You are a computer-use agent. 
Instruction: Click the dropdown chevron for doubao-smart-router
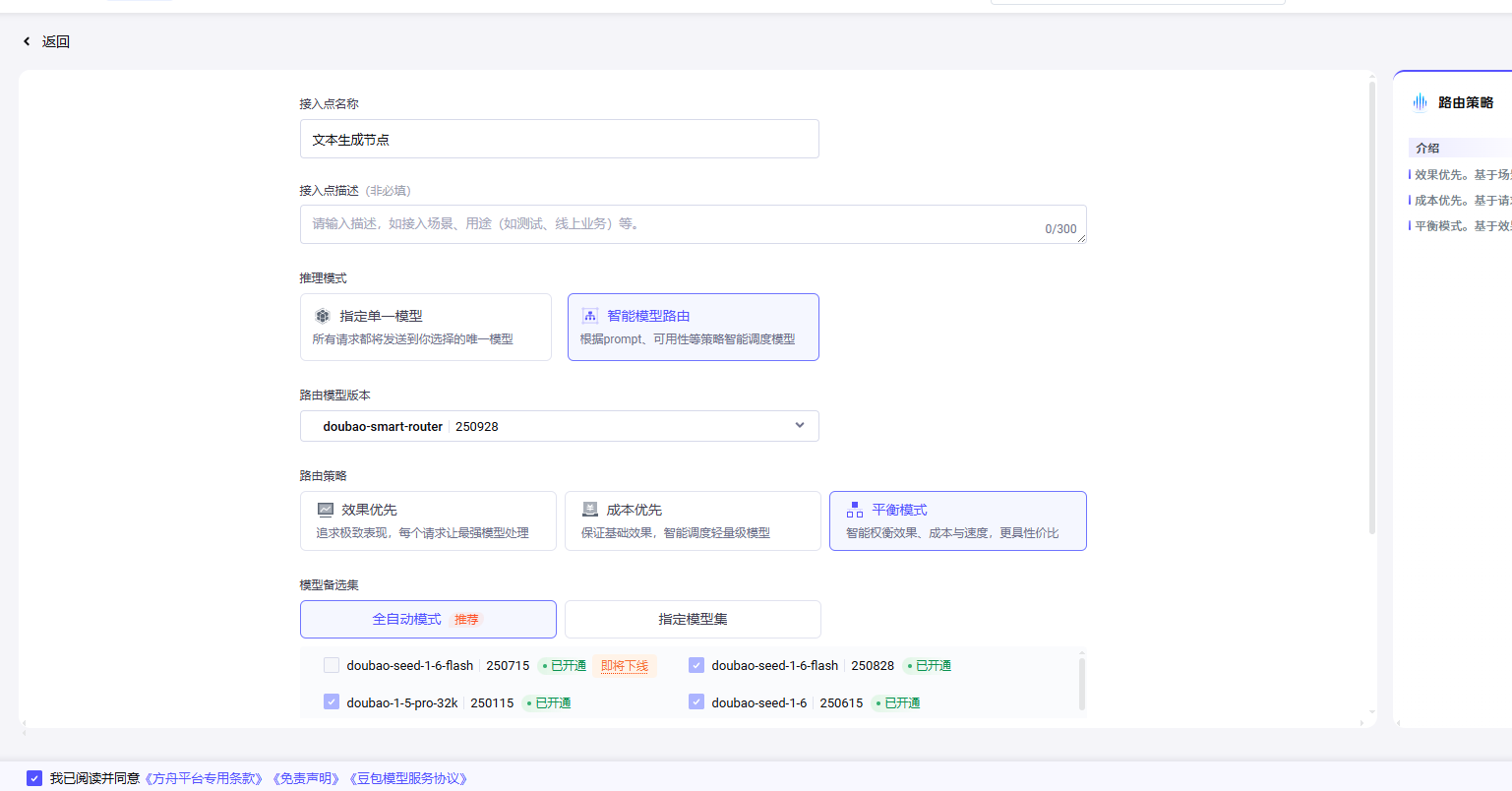pyautogui.click(x=800, y=426)
